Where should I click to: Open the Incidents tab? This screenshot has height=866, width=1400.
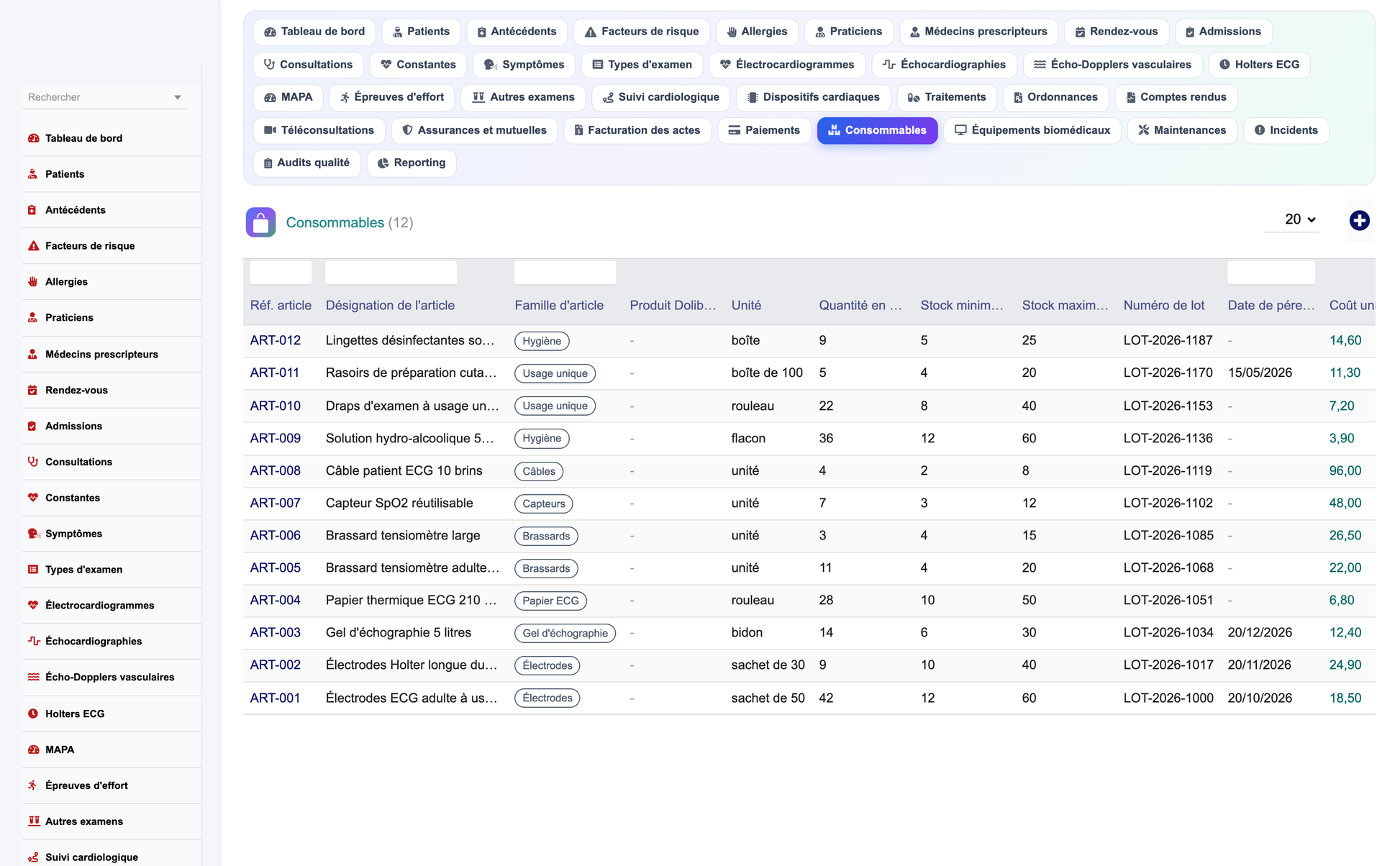tap(1286, 130)
